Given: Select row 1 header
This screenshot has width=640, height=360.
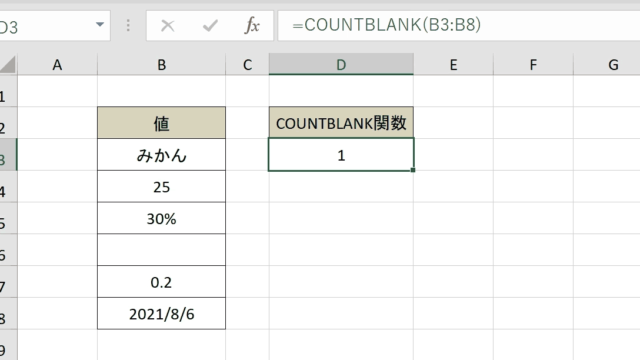Looking at the screenshot, I should pyautogui.click(x=8, y=91).
